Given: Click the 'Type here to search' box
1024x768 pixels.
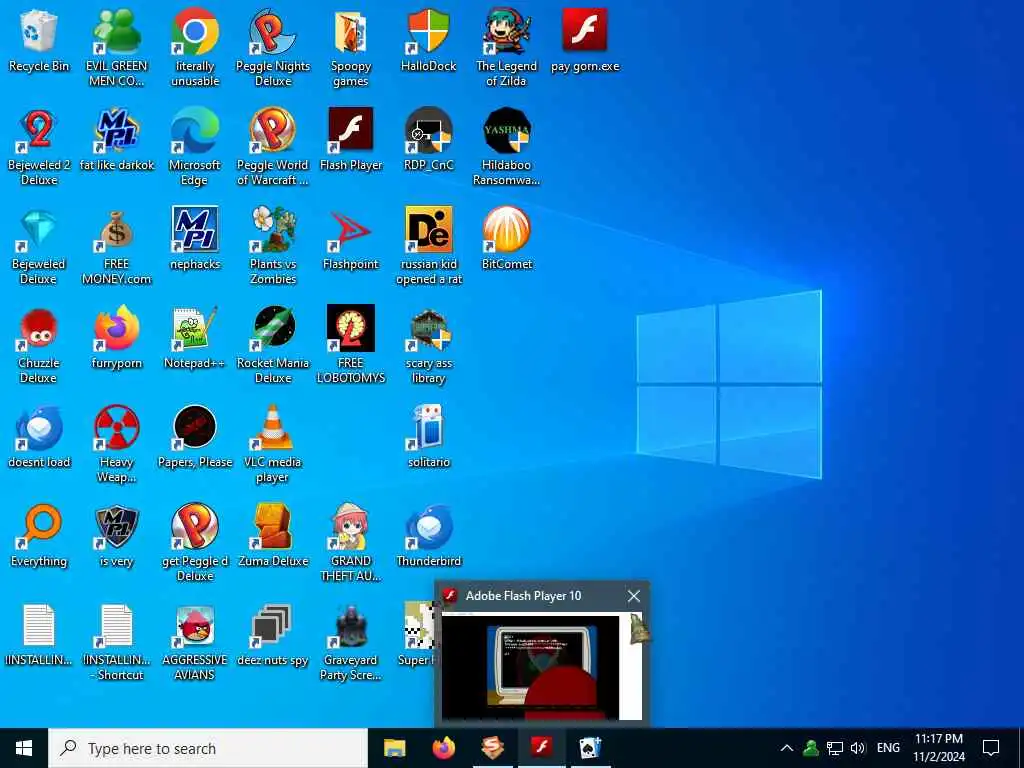Looking at the screenshot, I should [x=208, y=748].
